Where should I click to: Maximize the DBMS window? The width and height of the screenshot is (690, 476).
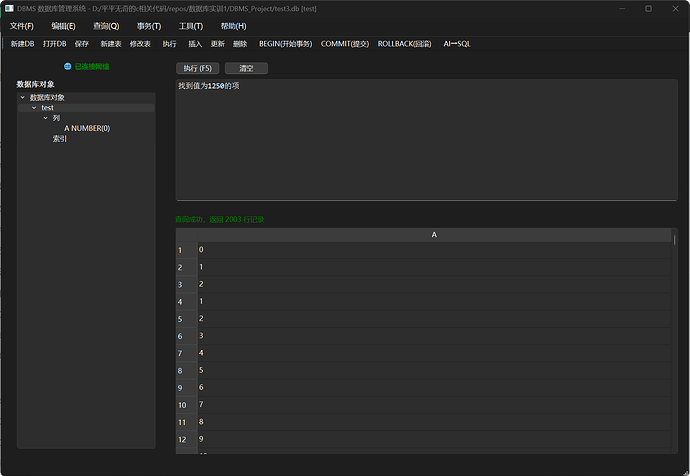tap(648, 9)
